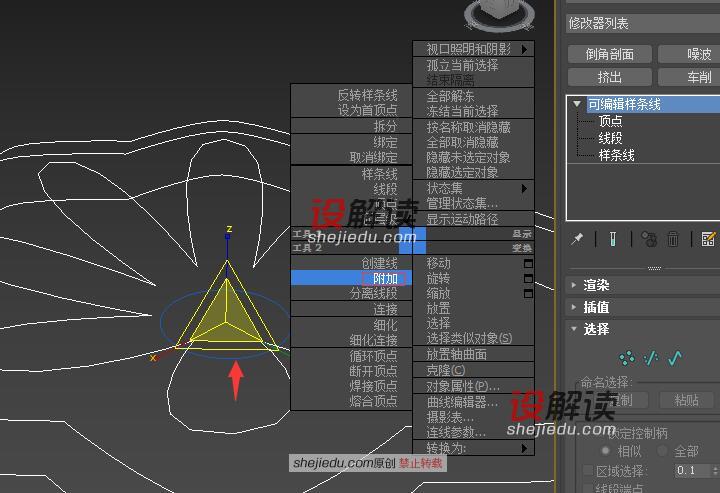Choose 克隆(C) in the menu
Viewport: 720px width, 493px height.
[x=473, y=370]
